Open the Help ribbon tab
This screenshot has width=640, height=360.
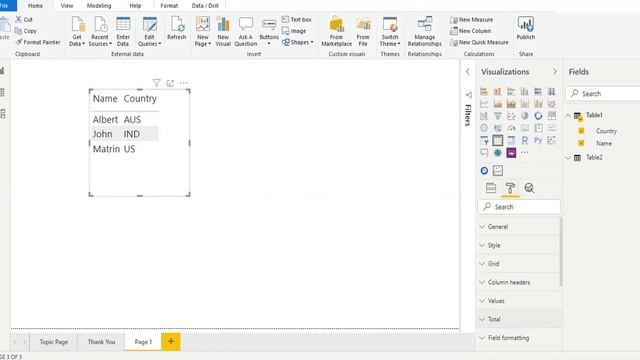point(135,6)
